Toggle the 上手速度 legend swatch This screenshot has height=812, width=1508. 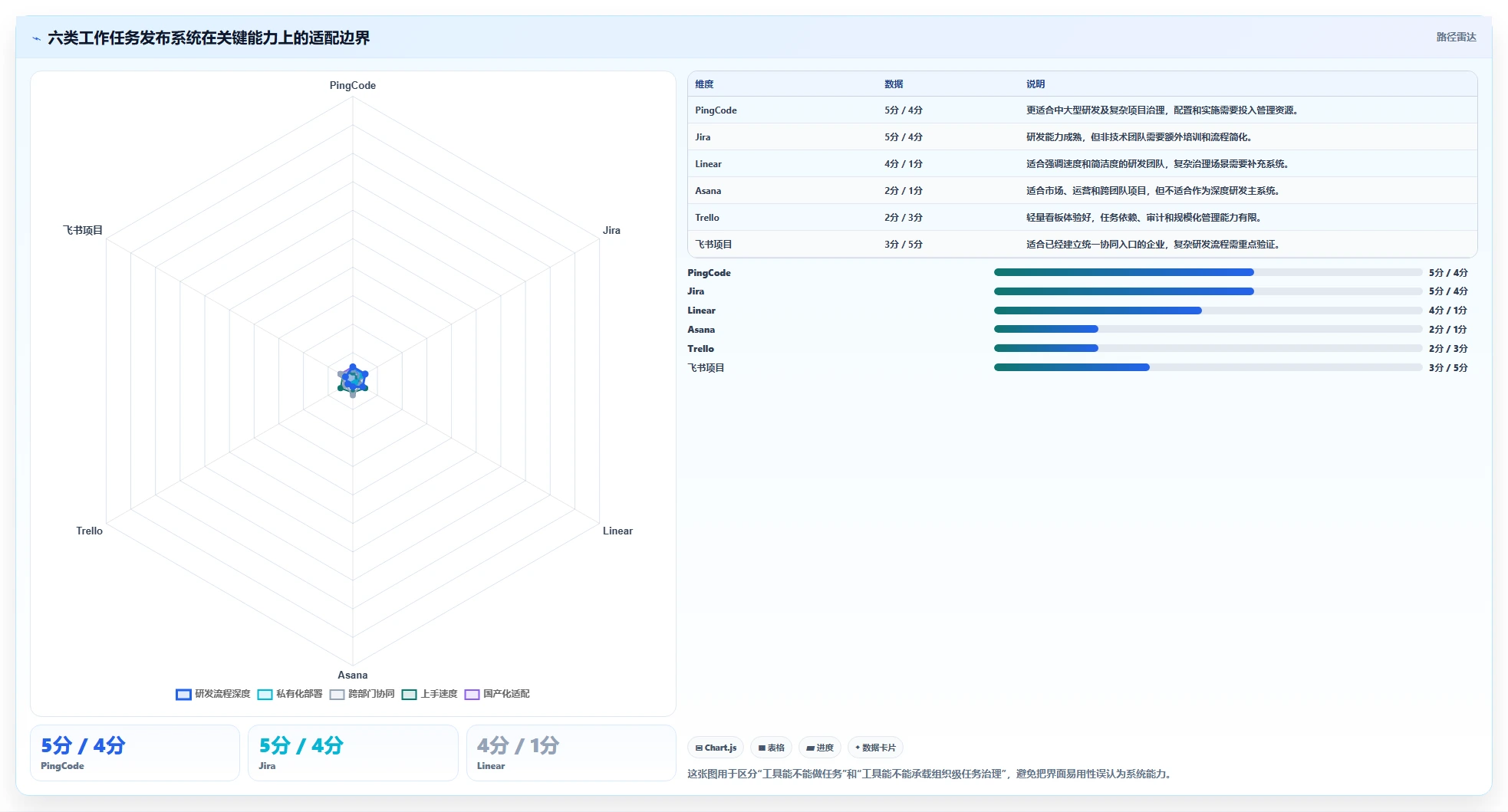[409, 695]
